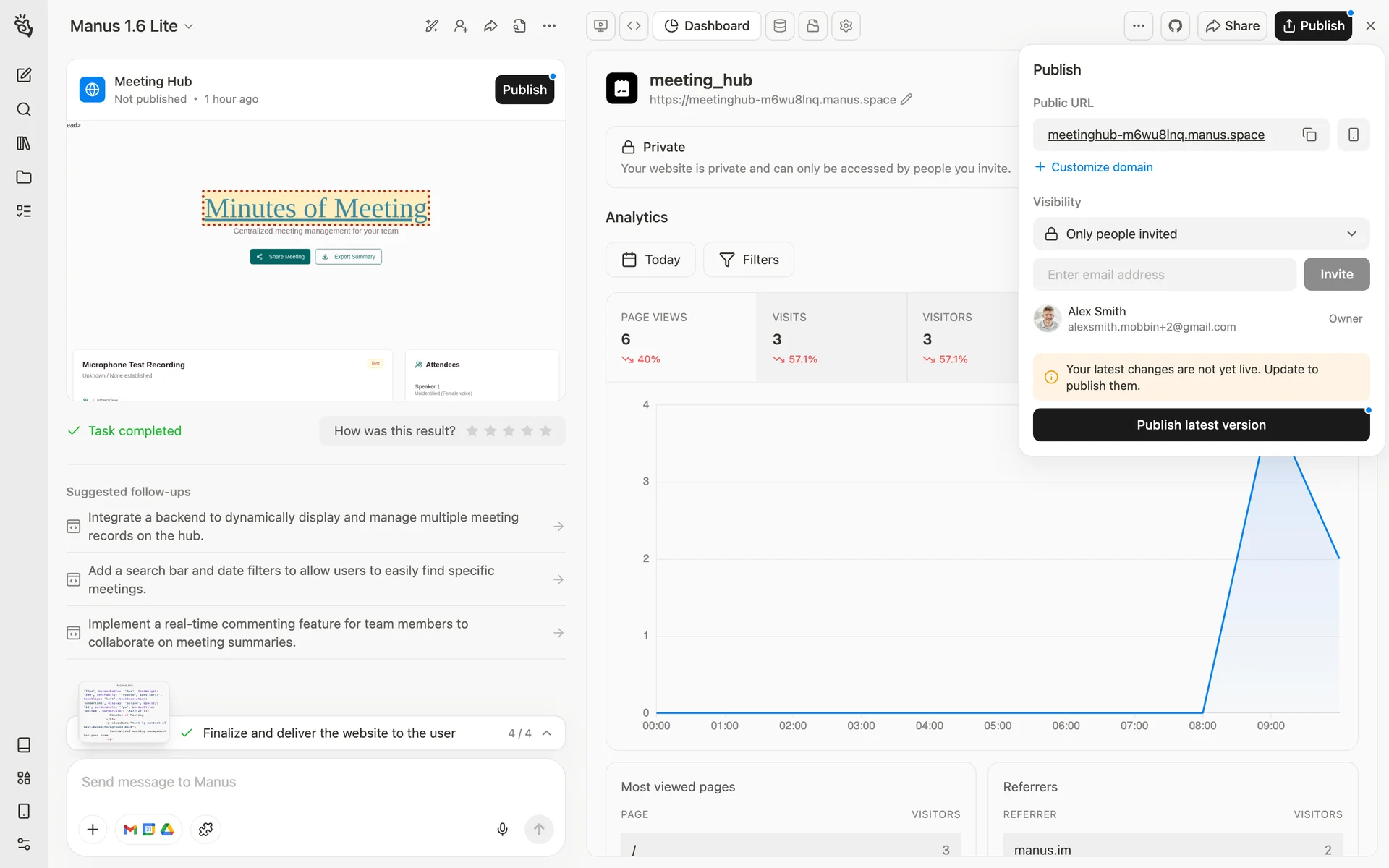Click the code view icon
Viewport: 1389px width, 868px height.
pyautogui.click(x=634, y=26)
